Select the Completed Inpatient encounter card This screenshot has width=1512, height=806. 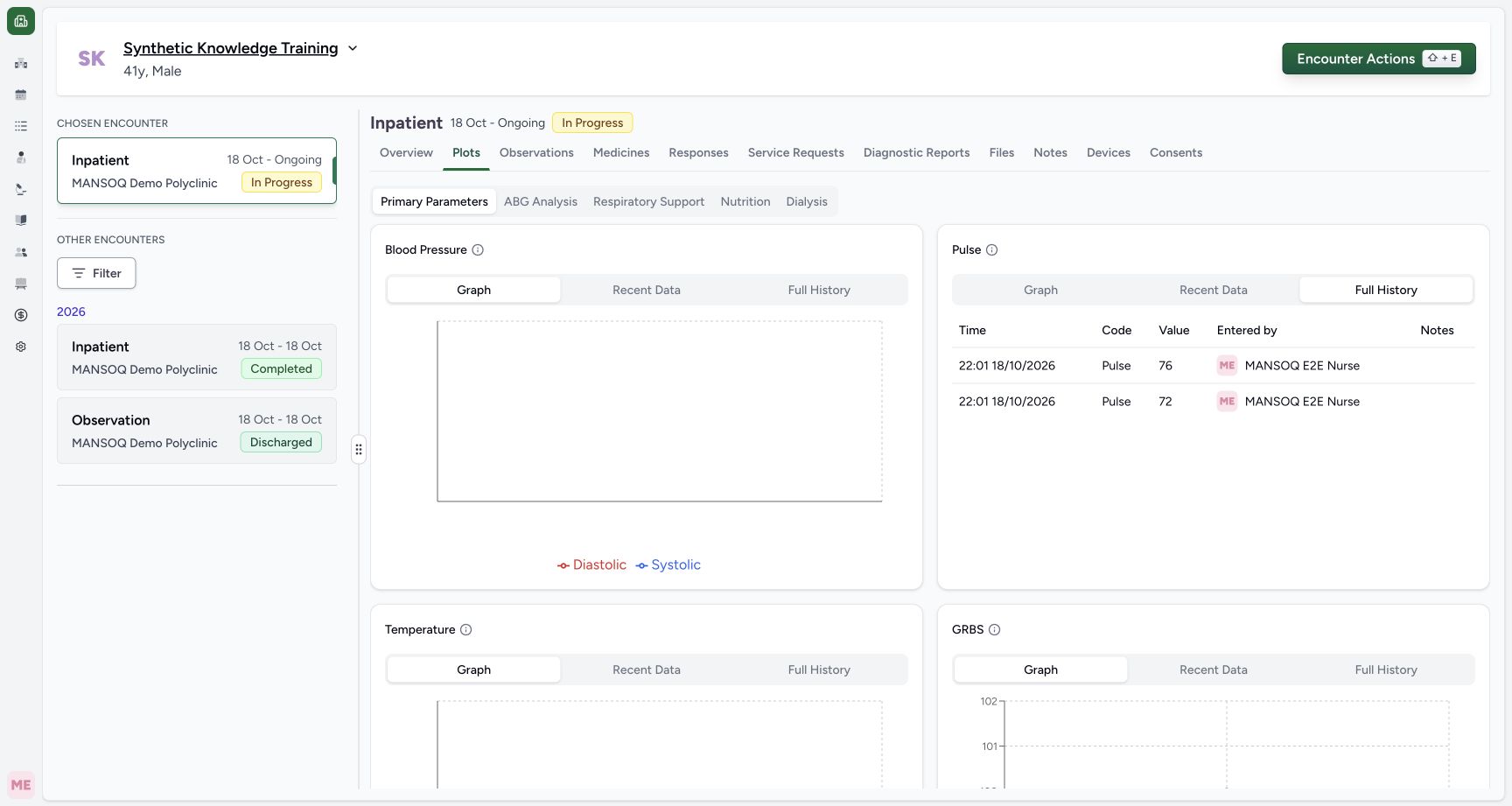coord(197,357)
